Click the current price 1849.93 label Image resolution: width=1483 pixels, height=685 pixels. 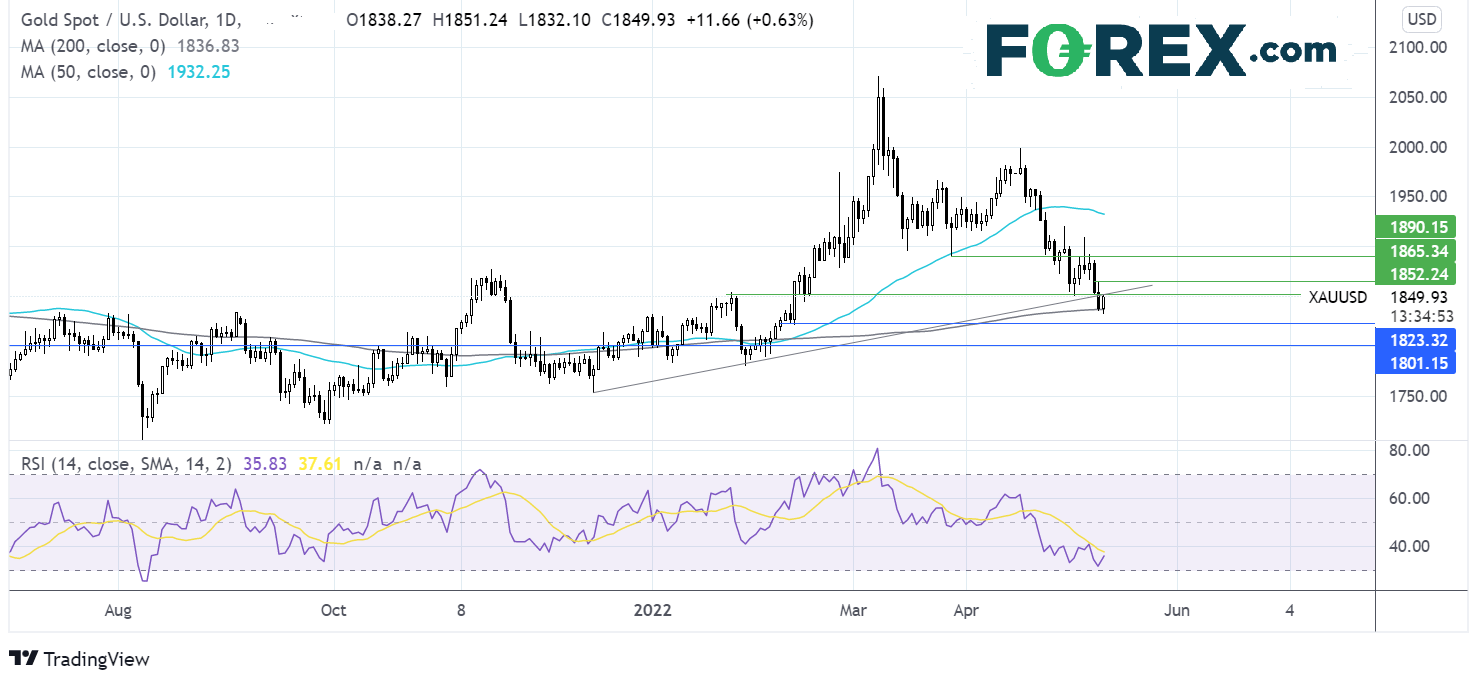click(x=1419, y=297)
